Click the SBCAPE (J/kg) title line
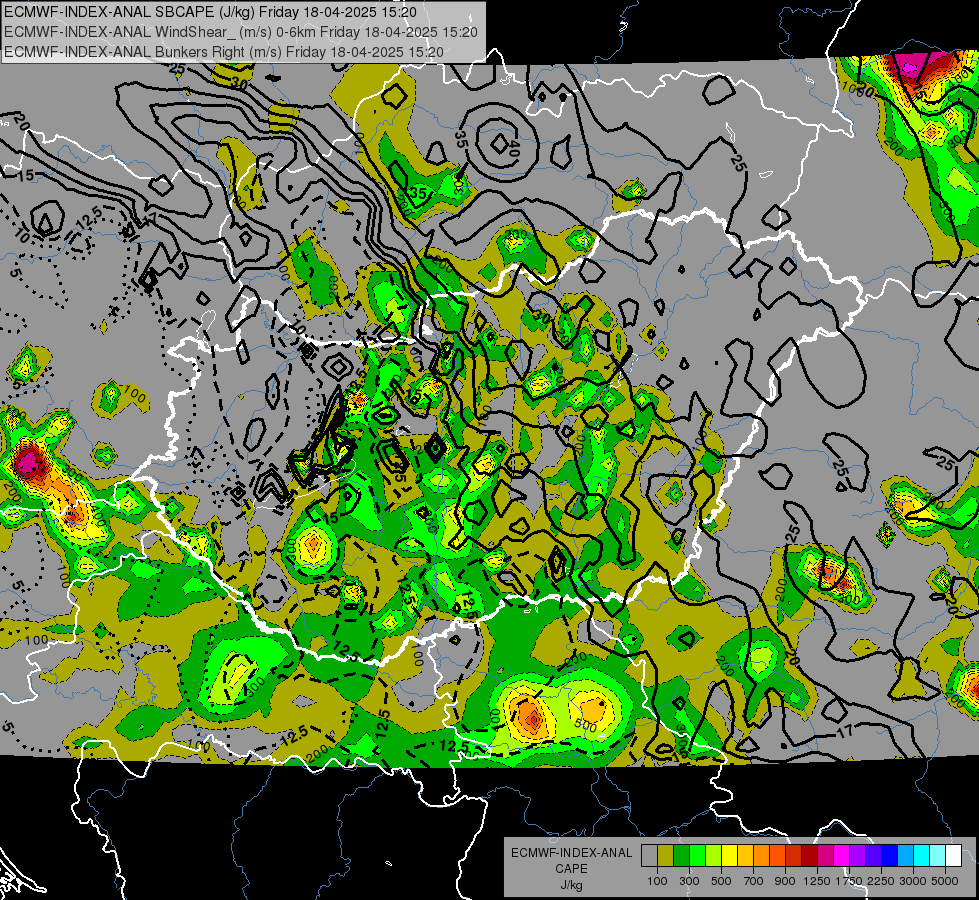Screen dimensions: 979x900 [x=210, y=12]
